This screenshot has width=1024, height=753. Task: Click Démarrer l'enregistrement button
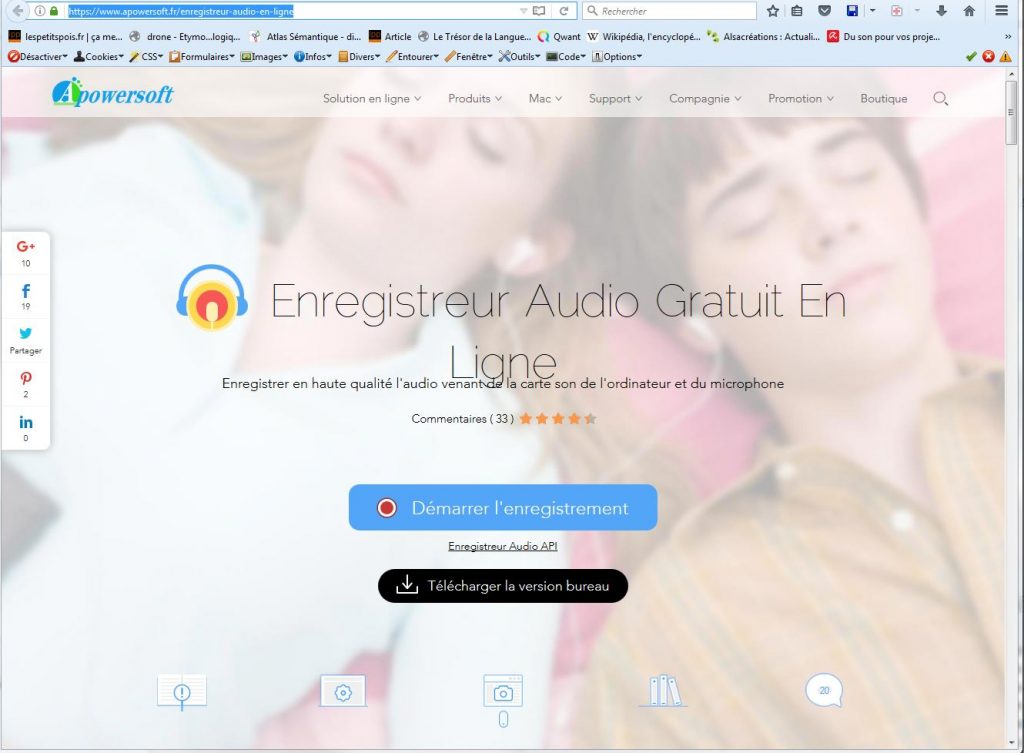coord(503,507)
